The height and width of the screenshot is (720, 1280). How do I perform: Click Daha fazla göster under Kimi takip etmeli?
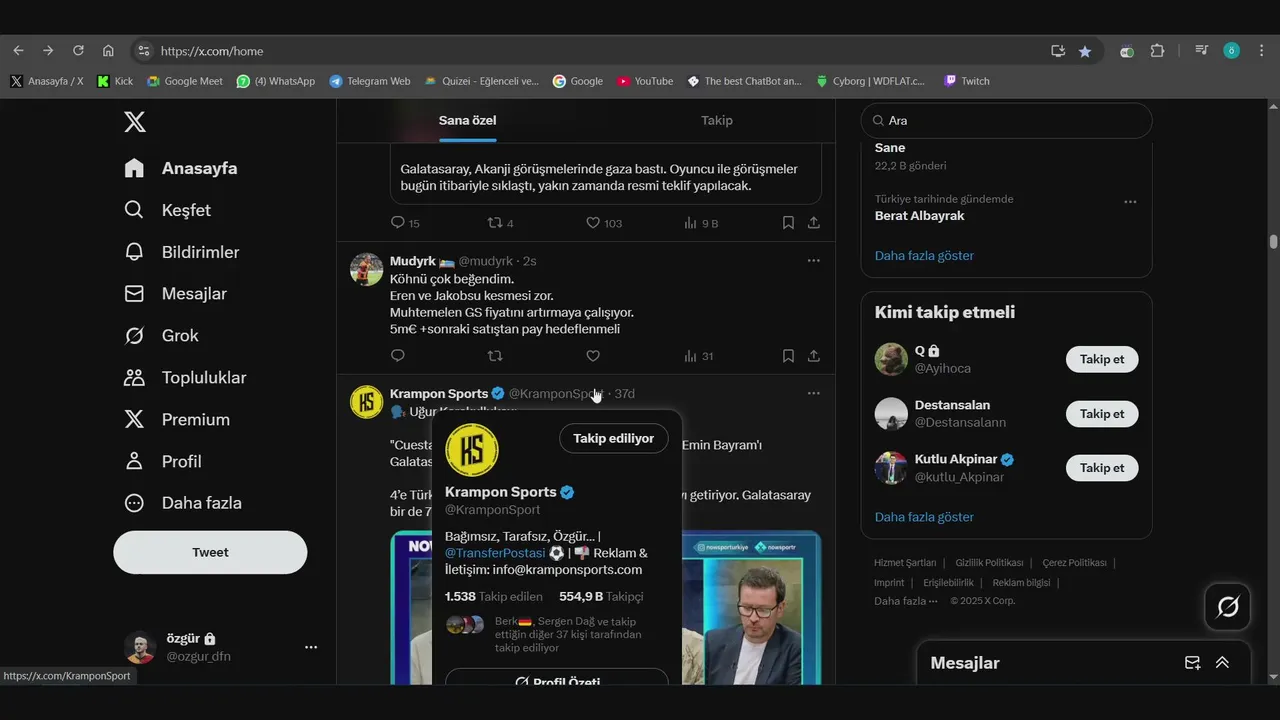(x=924, y=517)
